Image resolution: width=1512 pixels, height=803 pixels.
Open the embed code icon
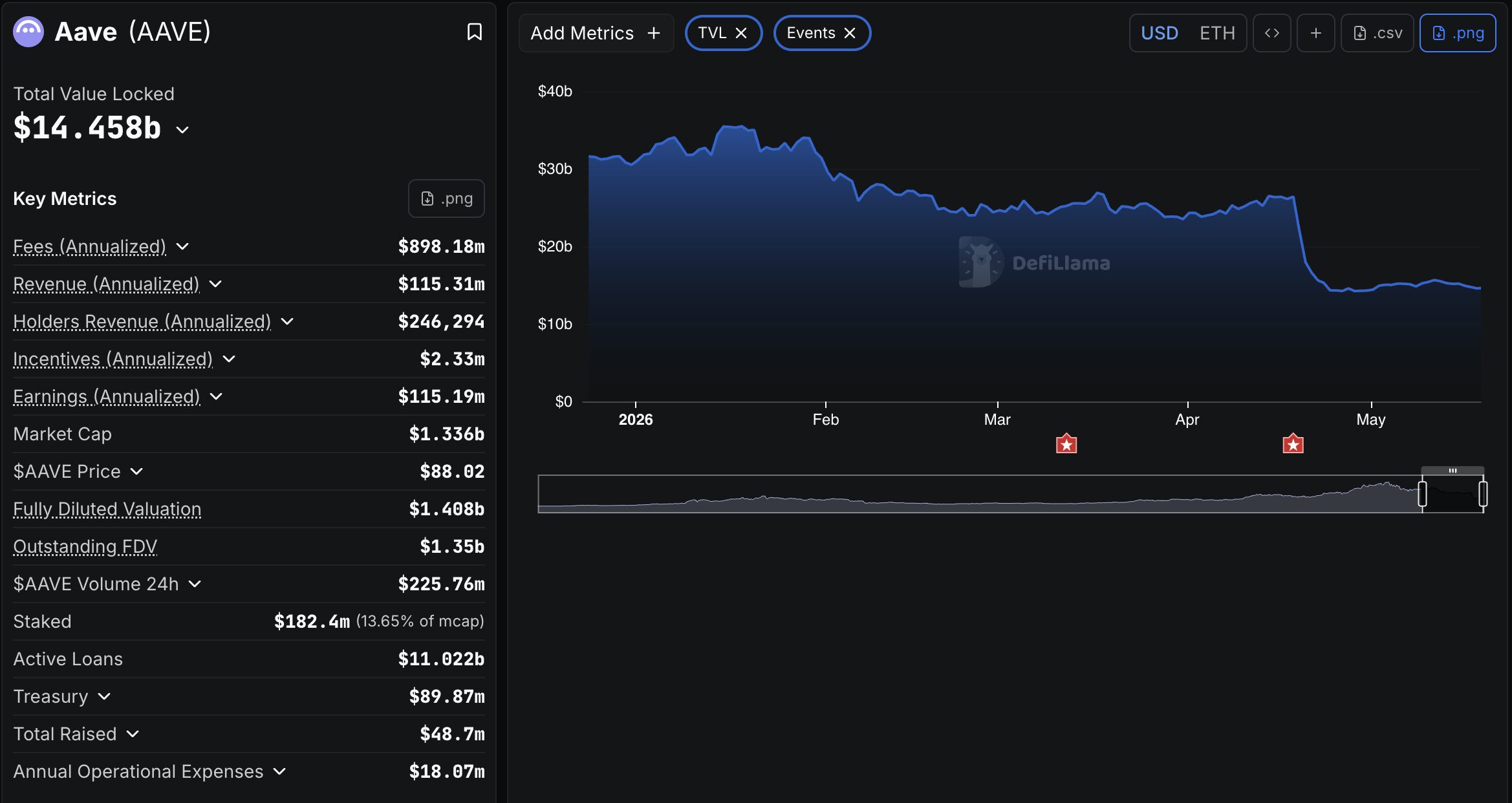[1271, 33]
